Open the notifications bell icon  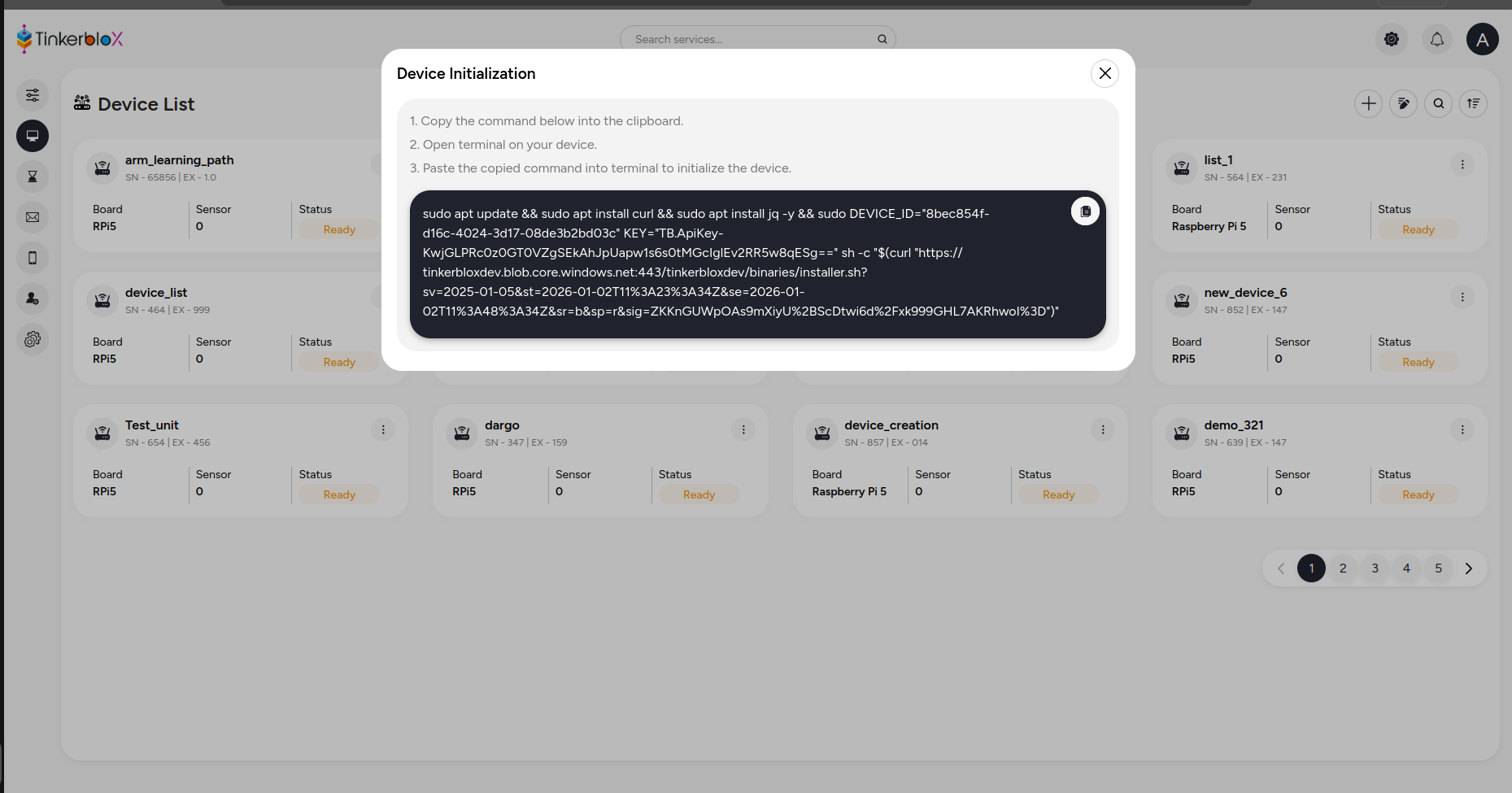point(1436,39)
